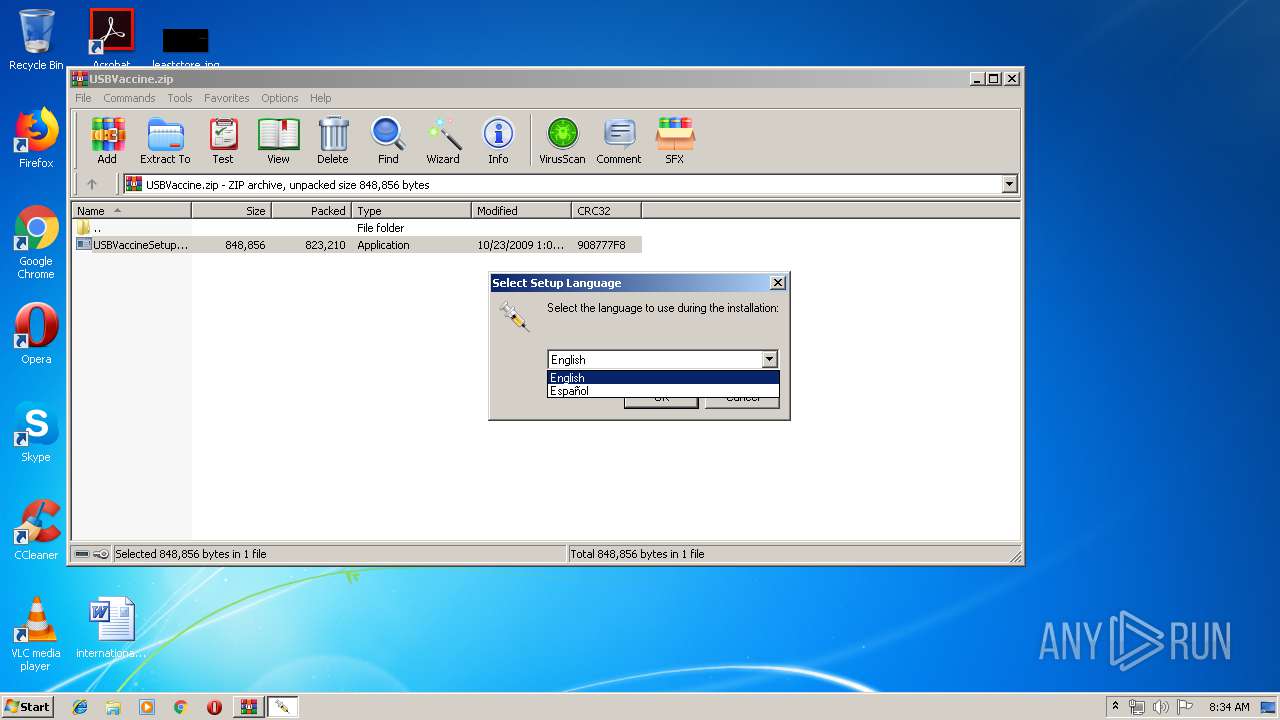
Task: Open Opera desktop shortcut
Action: [x=36, y=334]
